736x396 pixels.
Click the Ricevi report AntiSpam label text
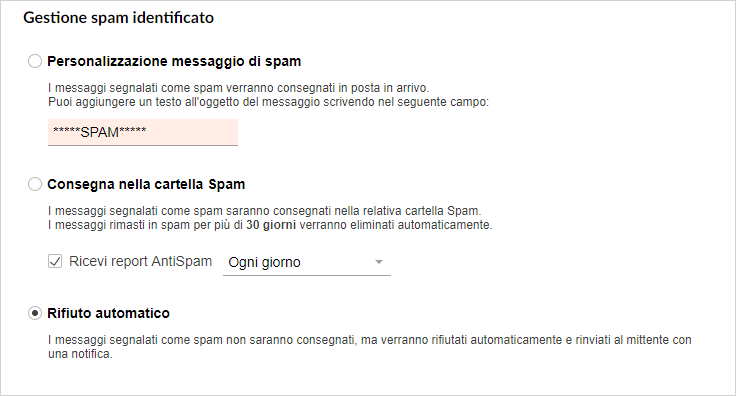[140, 261]
